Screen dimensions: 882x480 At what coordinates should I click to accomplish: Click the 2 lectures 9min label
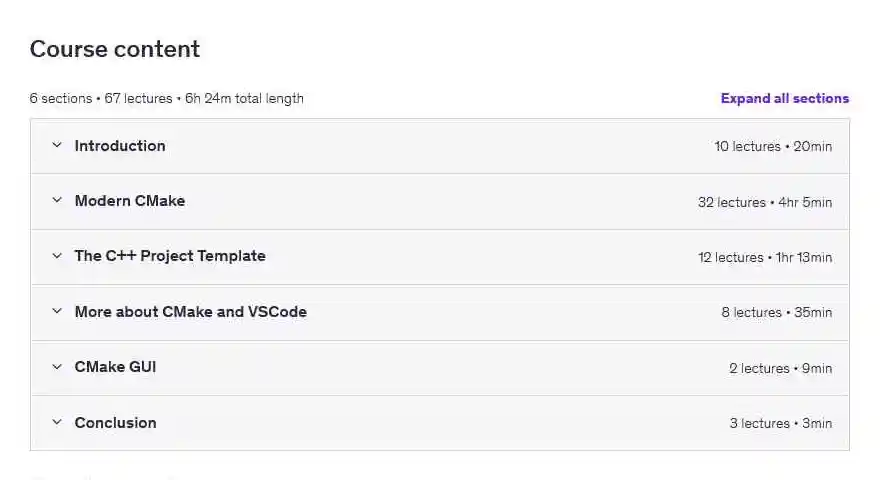pyautogui.click(x=781, y=368)
